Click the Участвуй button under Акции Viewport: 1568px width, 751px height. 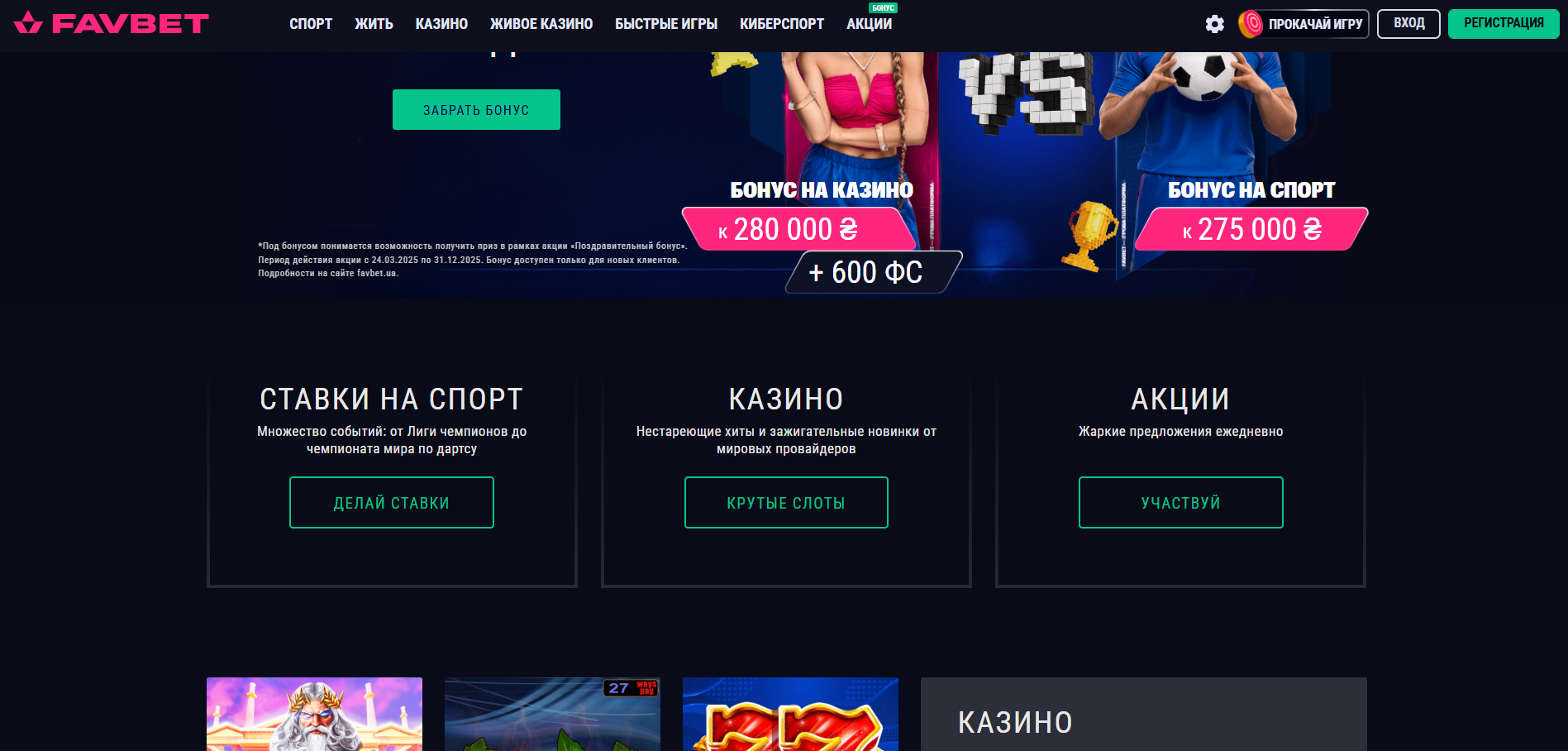[x=1181, y=503]
